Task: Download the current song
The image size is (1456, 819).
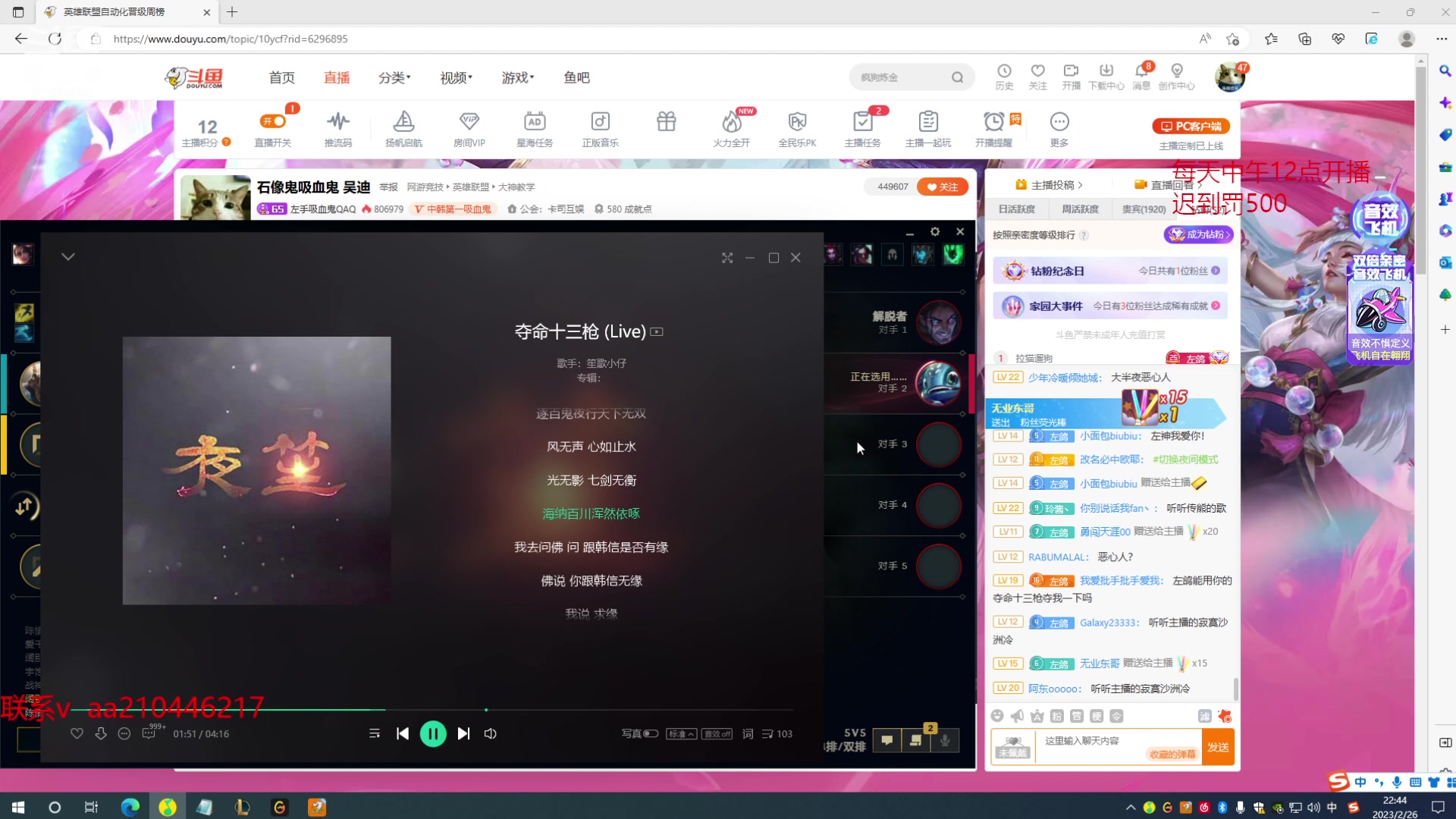Action: pos(101,733)
